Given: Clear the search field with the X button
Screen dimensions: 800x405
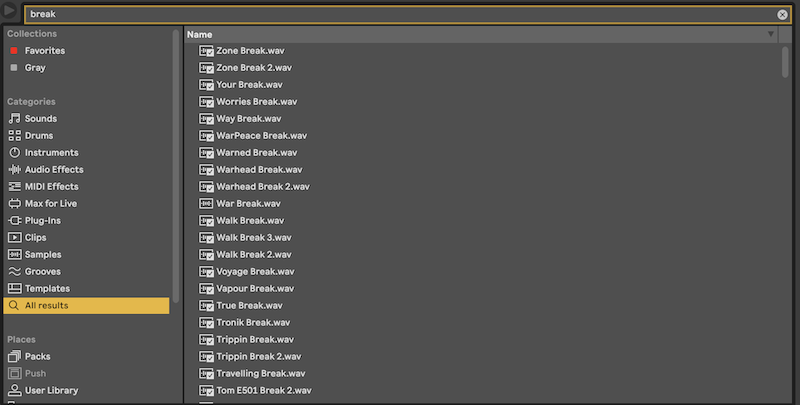Looking at the screenshot, I should 782,15.
